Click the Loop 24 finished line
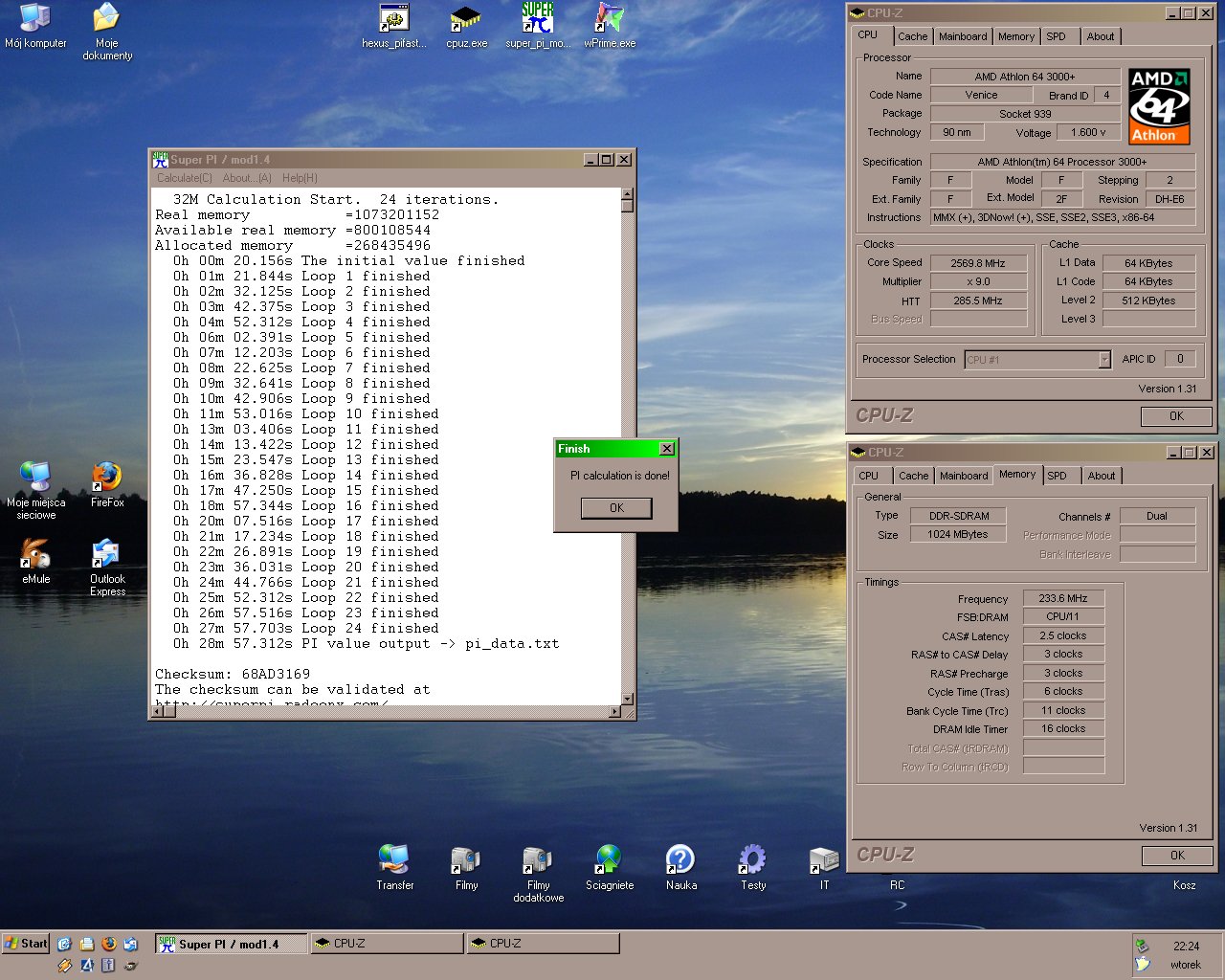 click(306, 628)
